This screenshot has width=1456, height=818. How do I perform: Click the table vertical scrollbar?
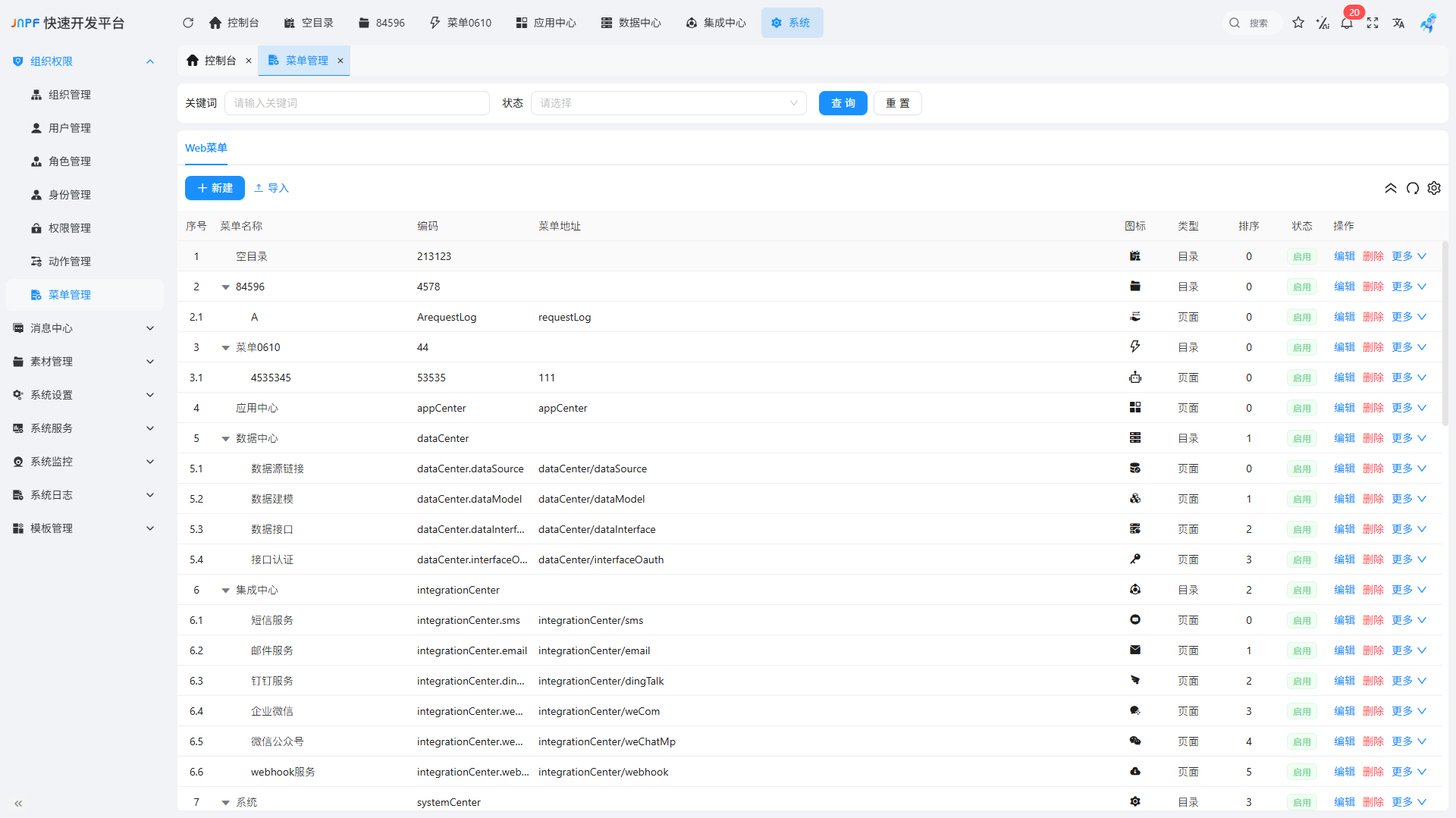(1445, 334)
